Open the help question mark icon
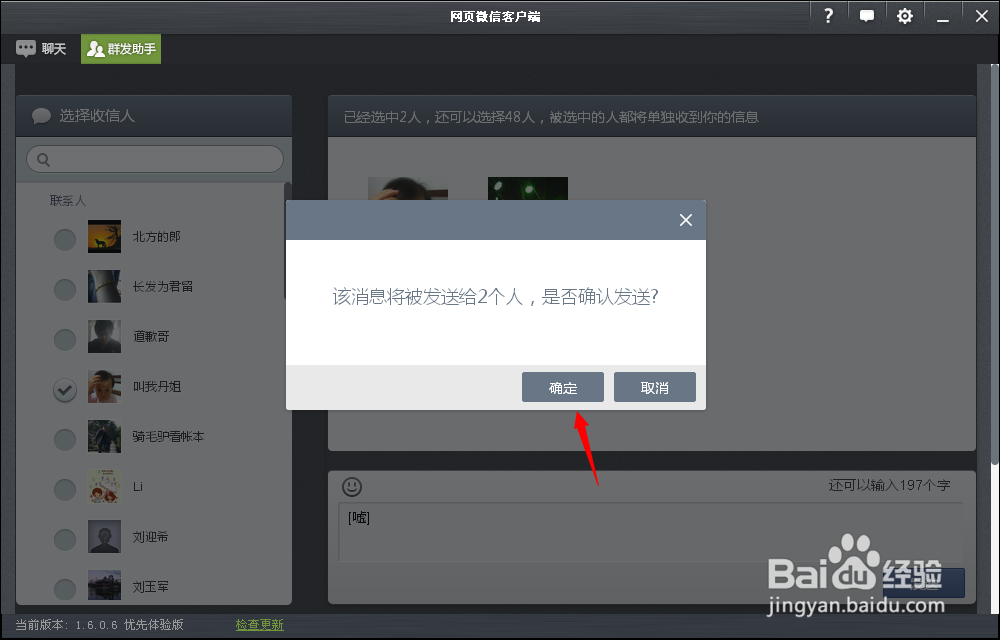Screen dimensions: 1000x640 tap(828, 16)
